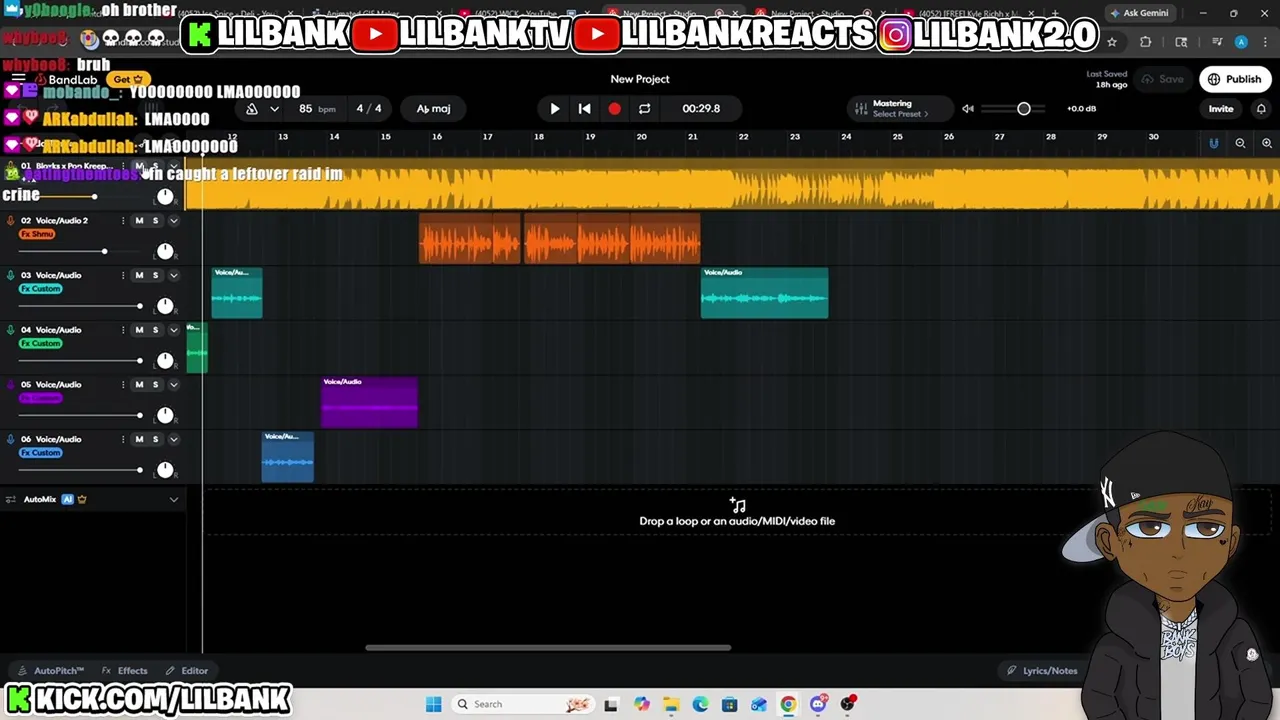Open track 06 three-dot options menu
This screenshot has height=720, width=1280.
[123, 439]
